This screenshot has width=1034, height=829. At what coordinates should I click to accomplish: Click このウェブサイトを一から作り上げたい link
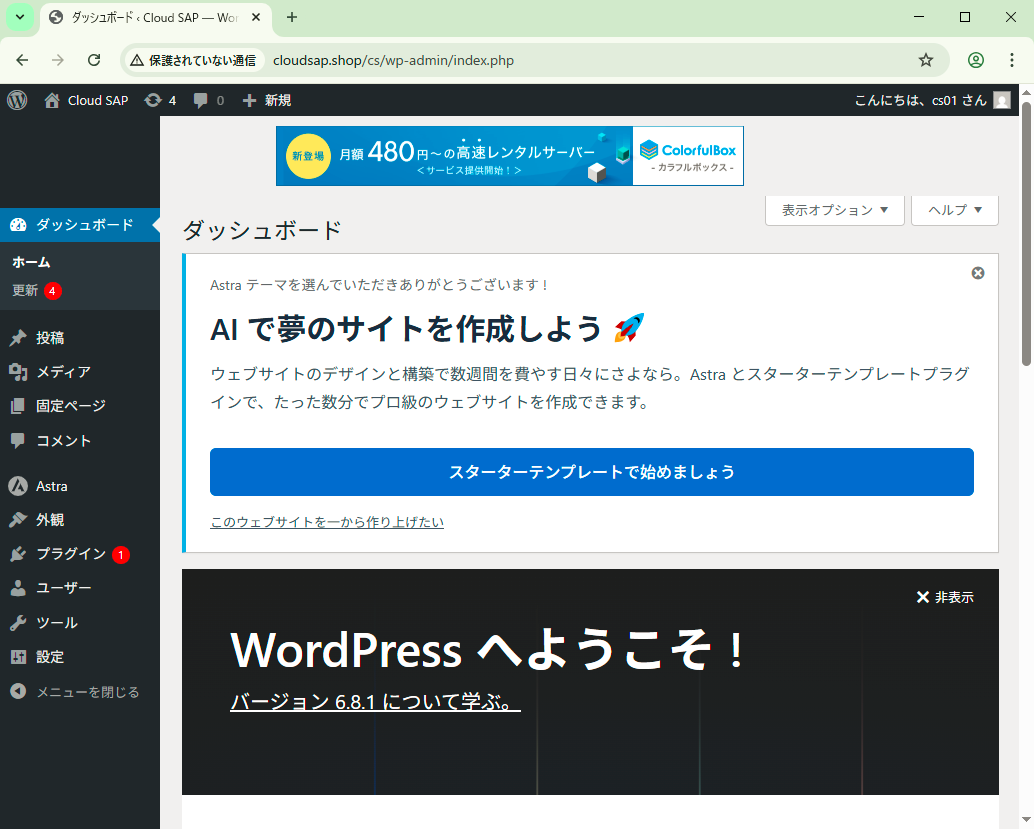tap(327, 522)
